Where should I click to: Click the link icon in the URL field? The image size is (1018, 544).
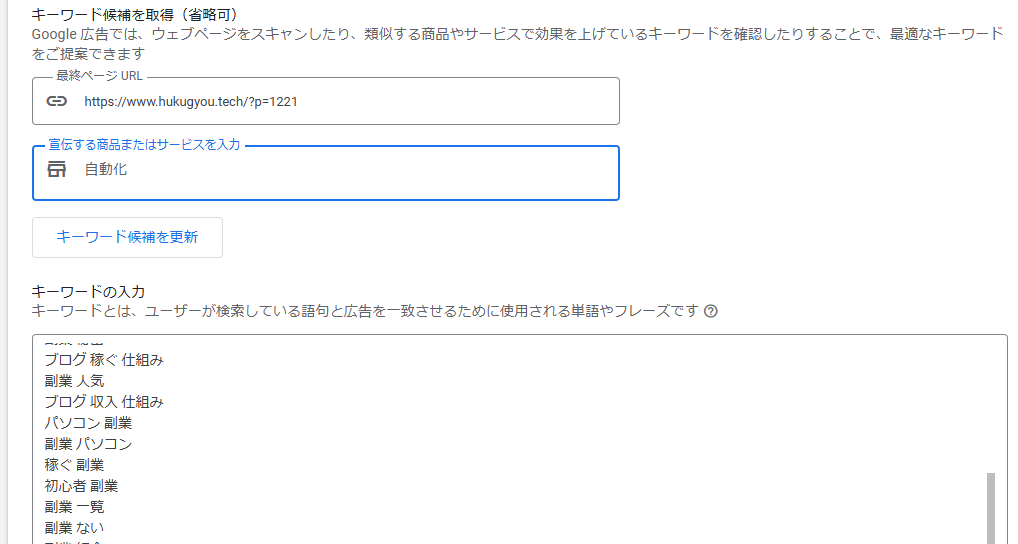pyautogui.click(x=57, y=101)
